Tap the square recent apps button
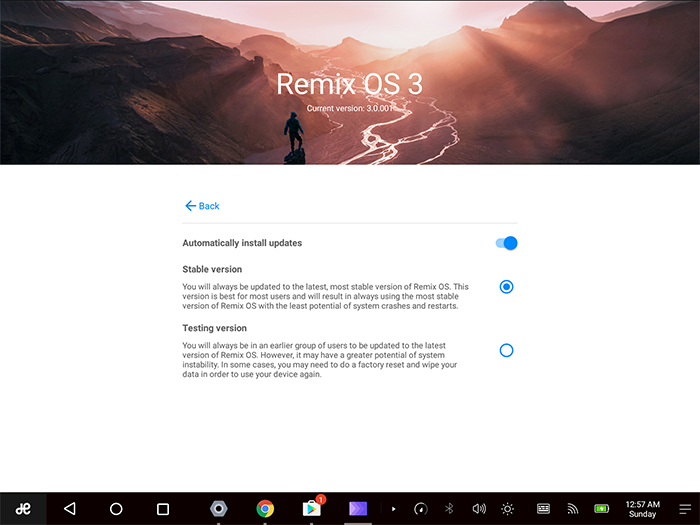Screen dimensions: 700x525 (x=163, y=509)
